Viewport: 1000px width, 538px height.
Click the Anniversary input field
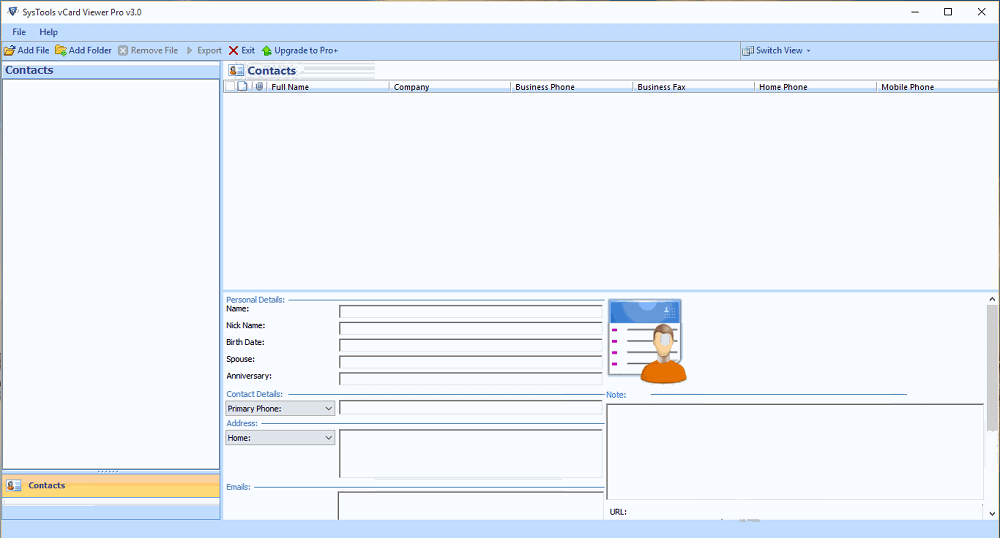click(x=471, y=379)
